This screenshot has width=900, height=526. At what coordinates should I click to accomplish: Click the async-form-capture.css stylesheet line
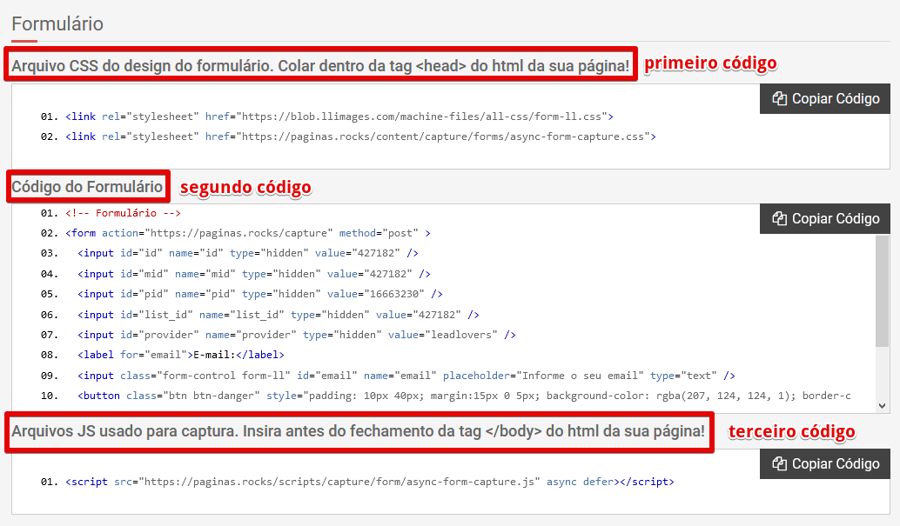(360, 136)
